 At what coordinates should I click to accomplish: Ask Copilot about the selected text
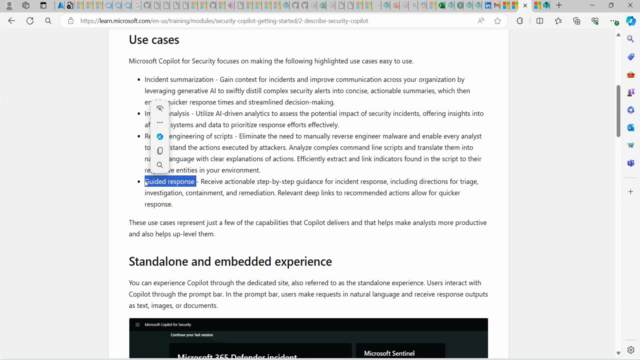160,136
